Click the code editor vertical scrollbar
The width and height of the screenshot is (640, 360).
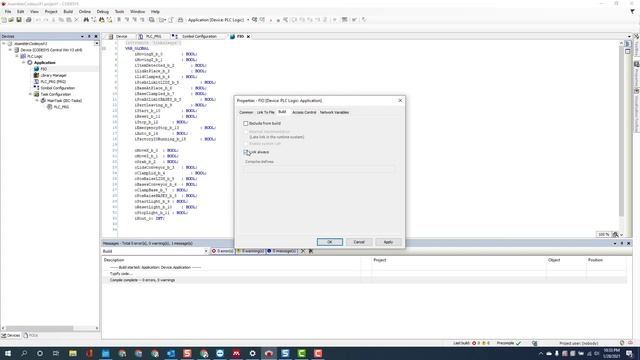click(x=621, y=131)
